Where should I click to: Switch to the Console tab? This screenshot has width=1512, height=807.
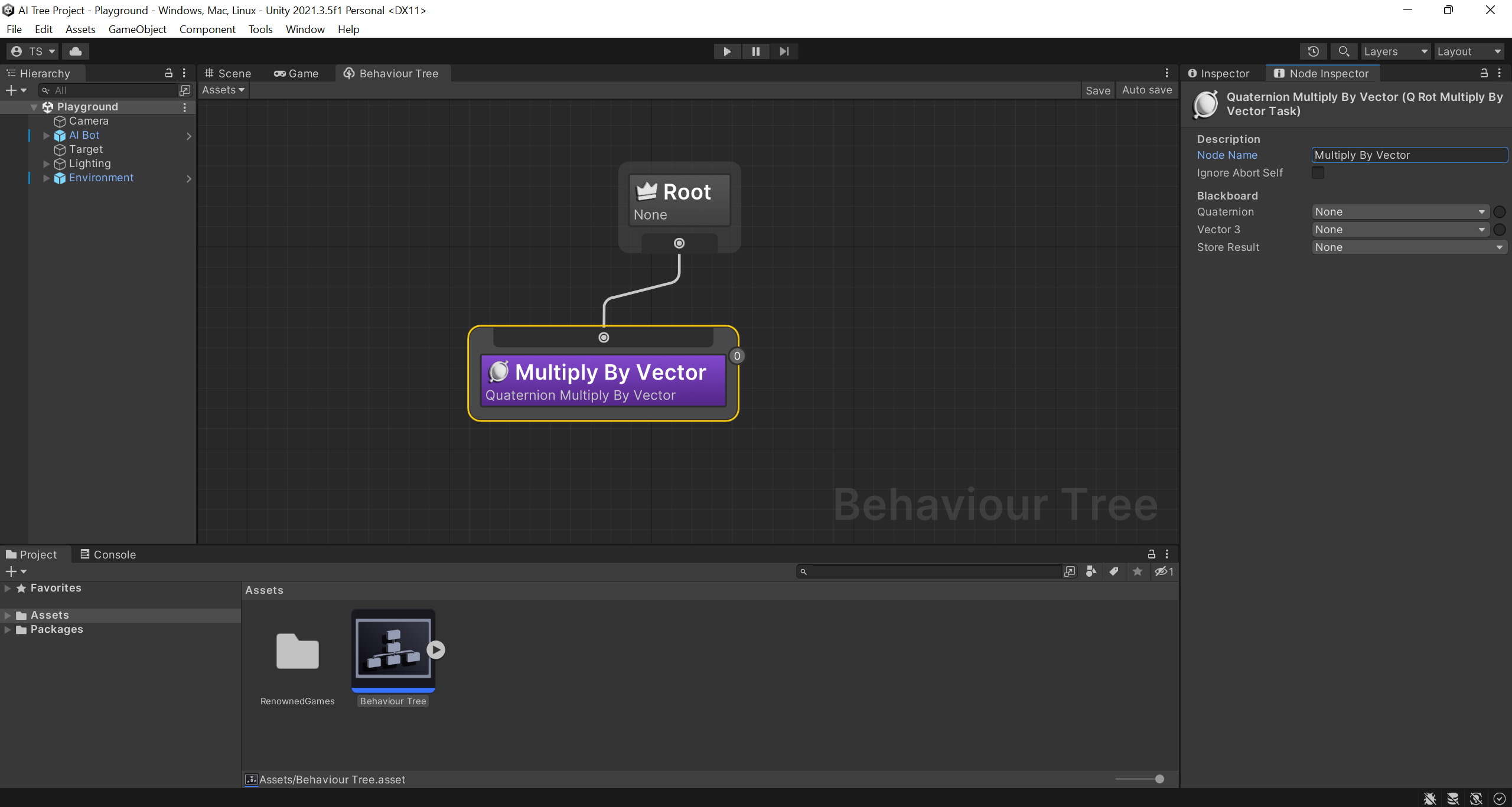click(108, 554)
